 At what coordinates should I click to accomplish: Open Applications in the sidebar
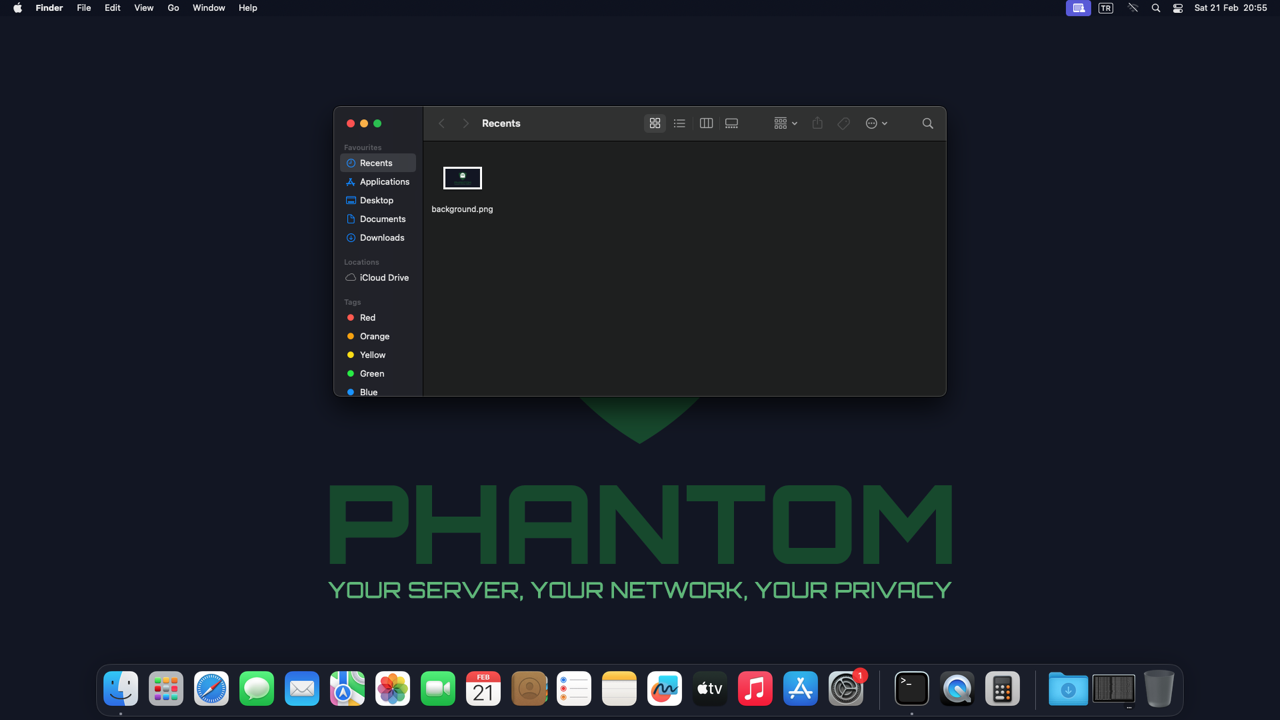(x=384, y=182)
